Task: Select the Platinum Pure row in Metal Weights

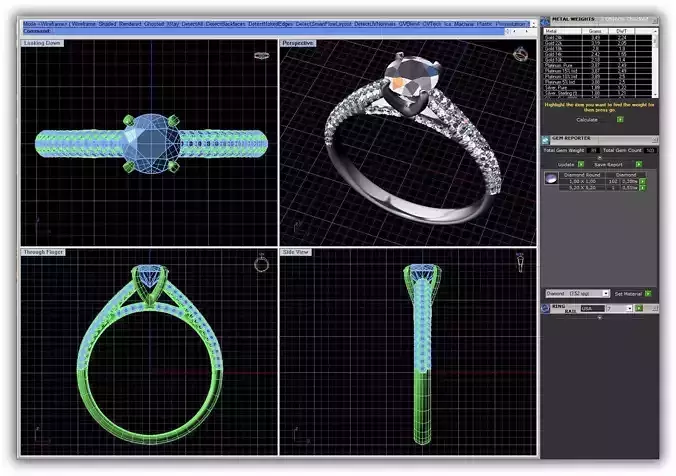Action: (598, 66)
